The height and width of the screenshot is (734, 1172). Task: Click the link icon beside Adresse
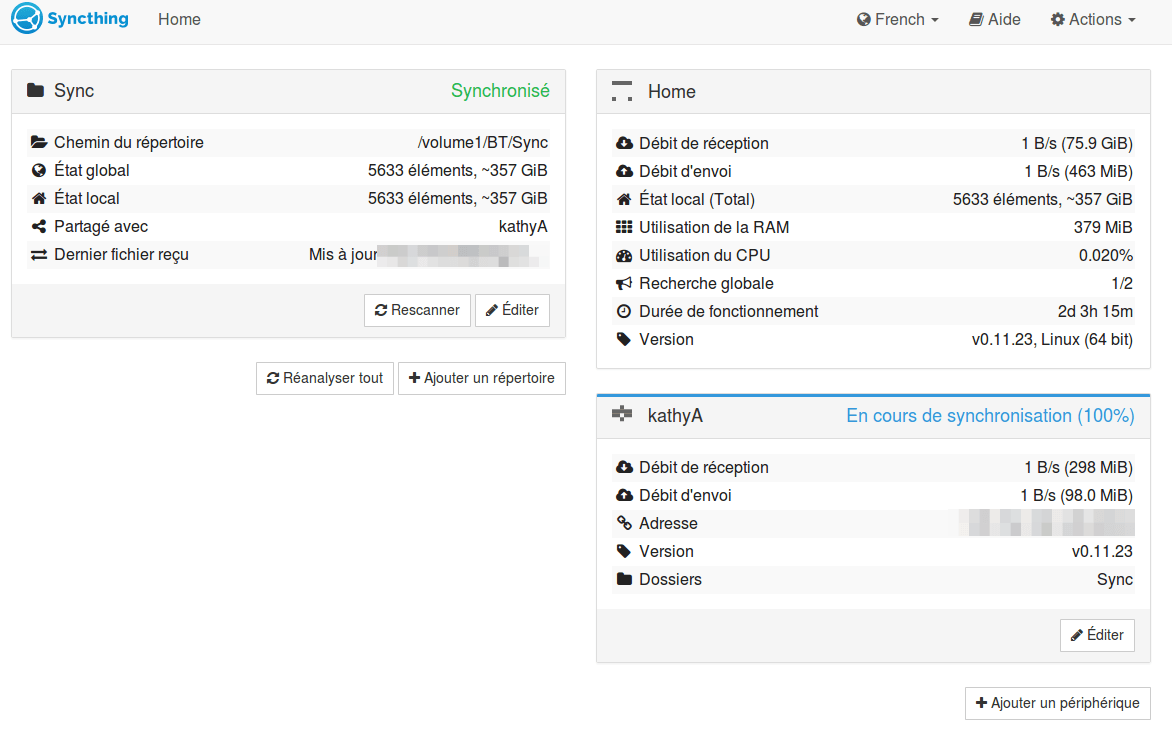(624, 522)
